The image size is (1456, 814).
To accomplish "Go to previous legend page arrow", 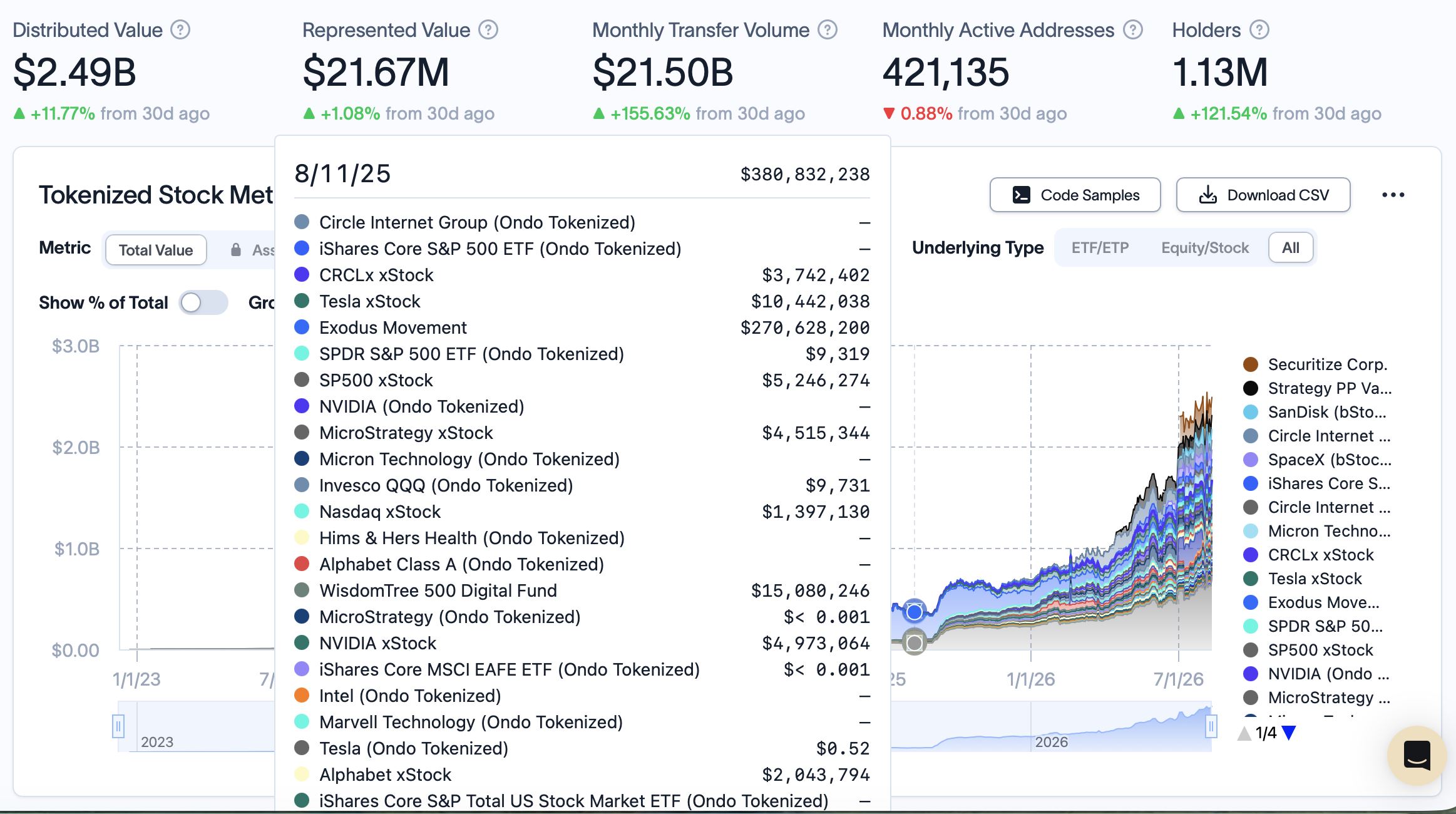I will click(1244, 733).
